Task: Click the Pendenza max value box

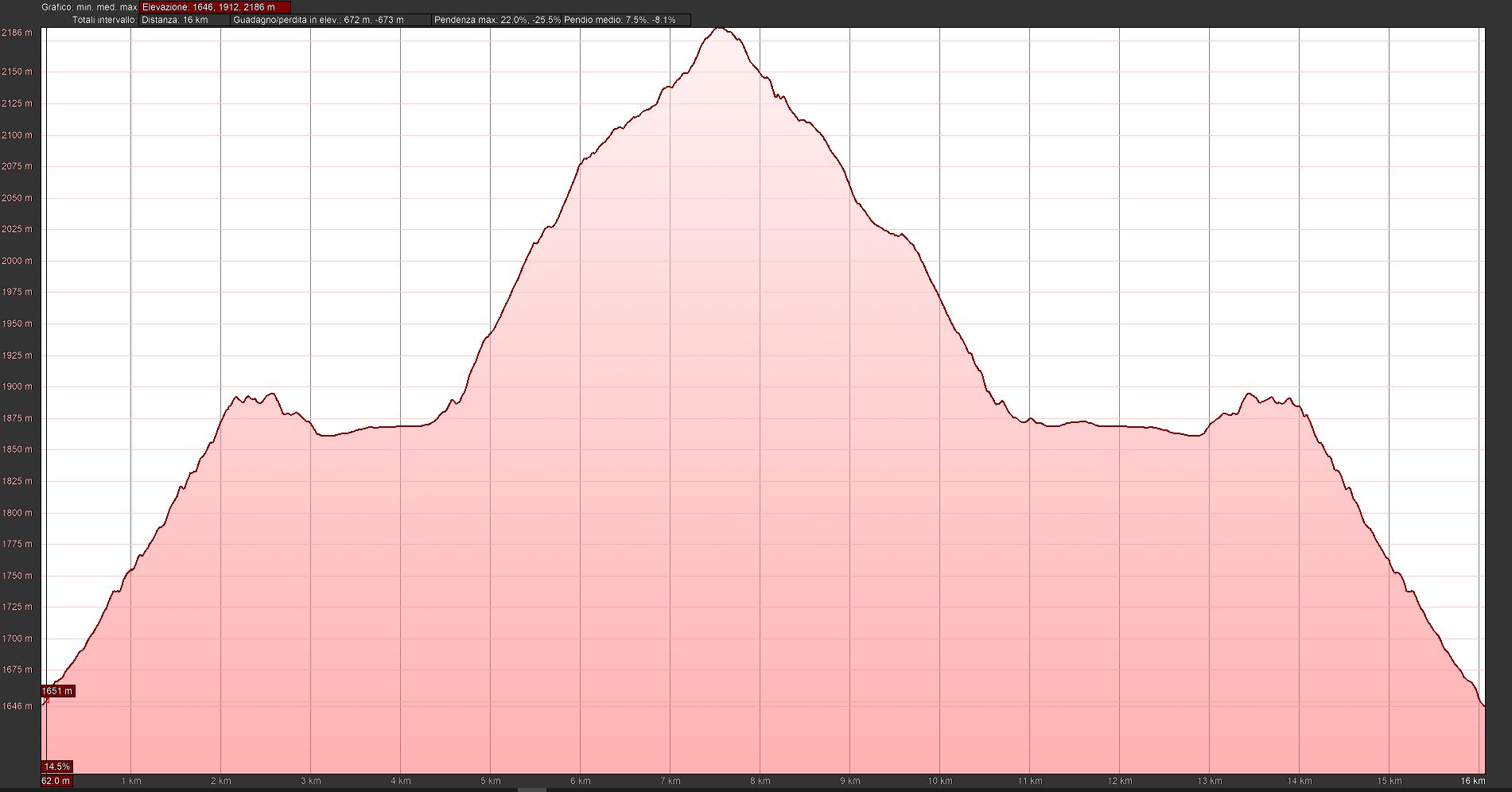Action: tap(496, 20)
